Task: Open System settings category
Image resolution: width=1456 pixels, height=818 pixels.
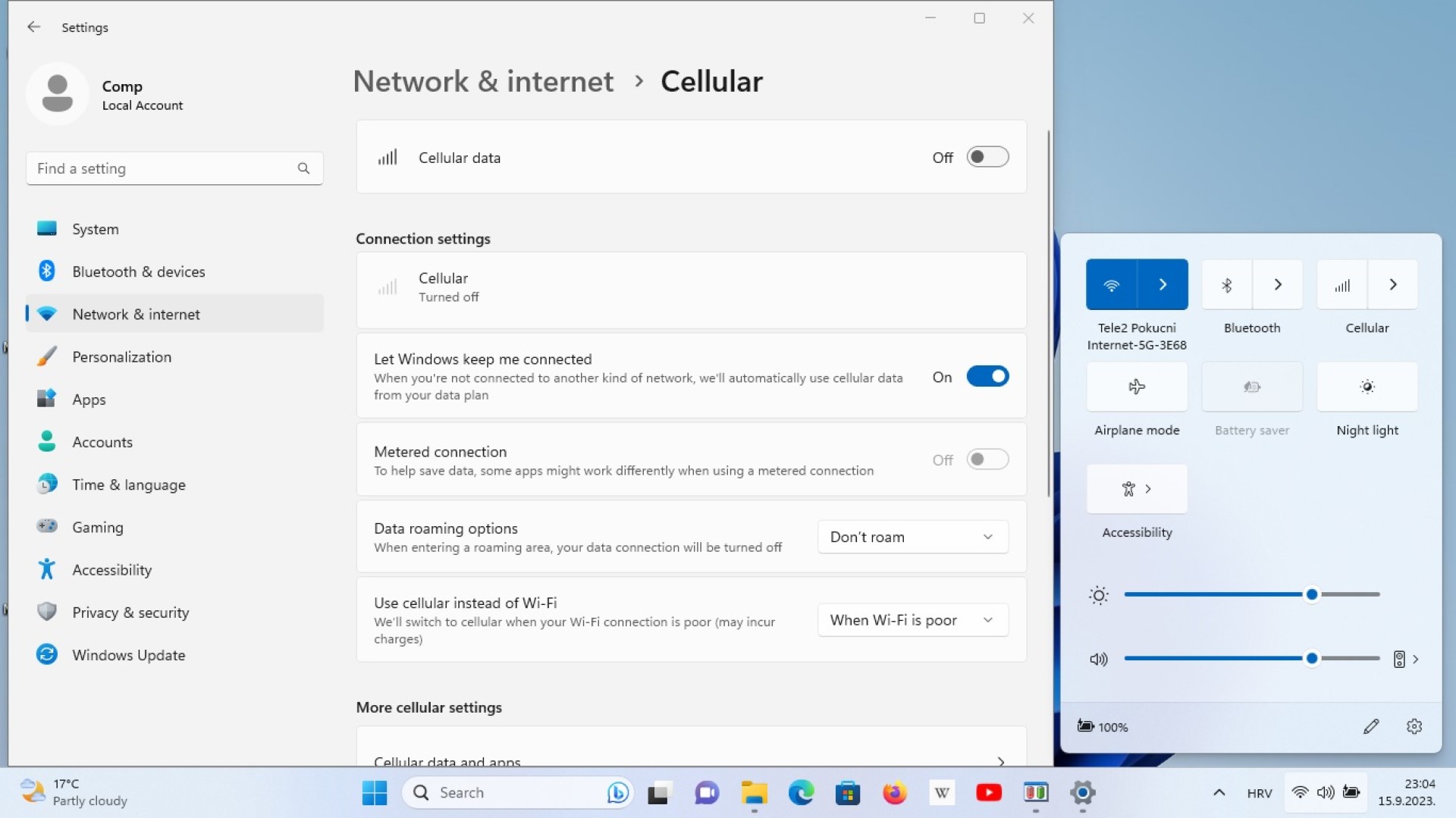Action: [x=174, y=229]
